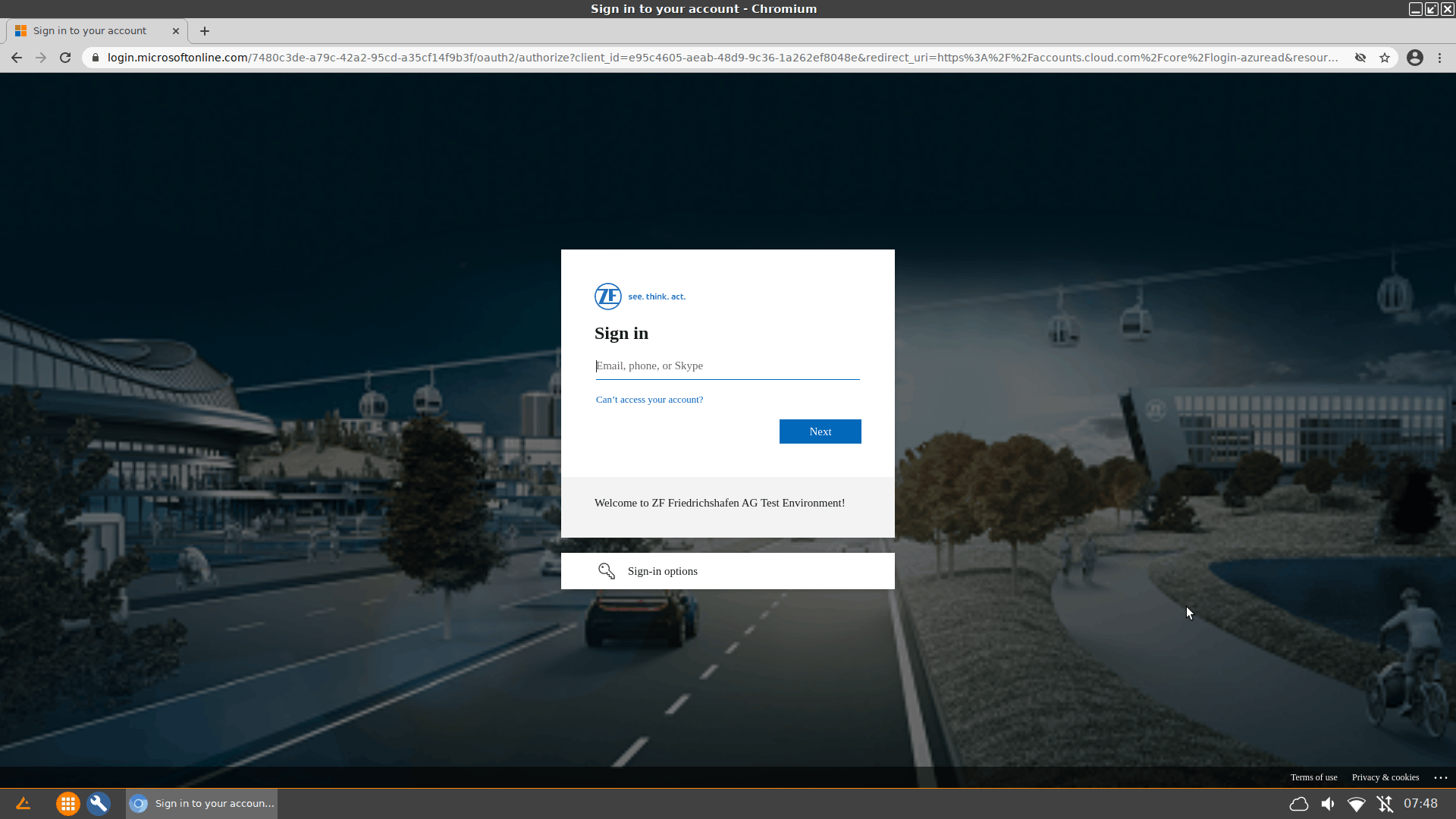
Task: Click the ZF logo in sign-in box
Action: [608, 297]
